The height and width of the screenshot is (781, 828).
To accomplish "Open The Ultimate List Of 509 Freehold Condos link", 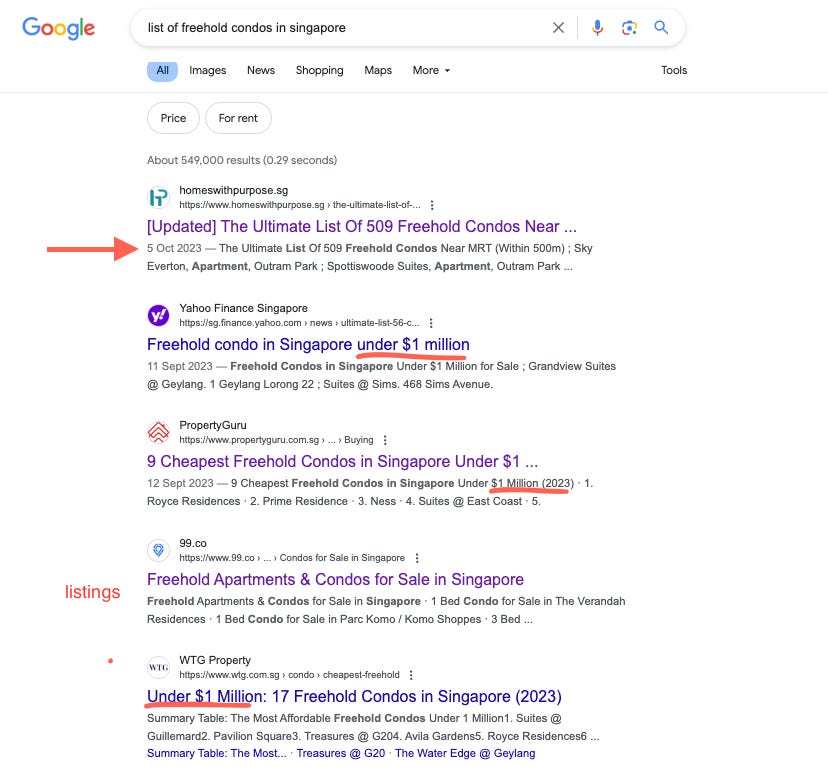I will pos(362,227).
